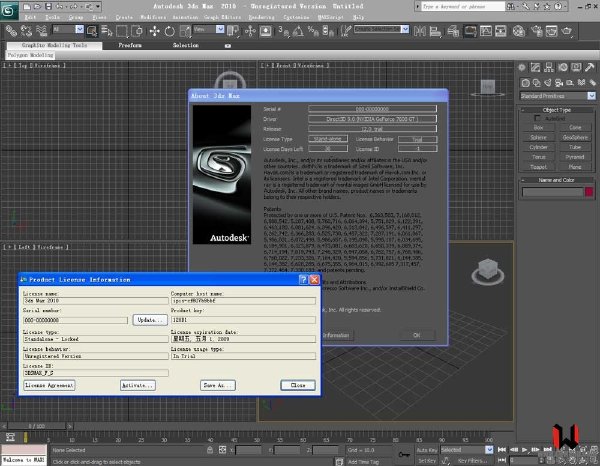Click the Edit Named Selection Sets icon
Screen dimensions: 600x466
[346, 31]
